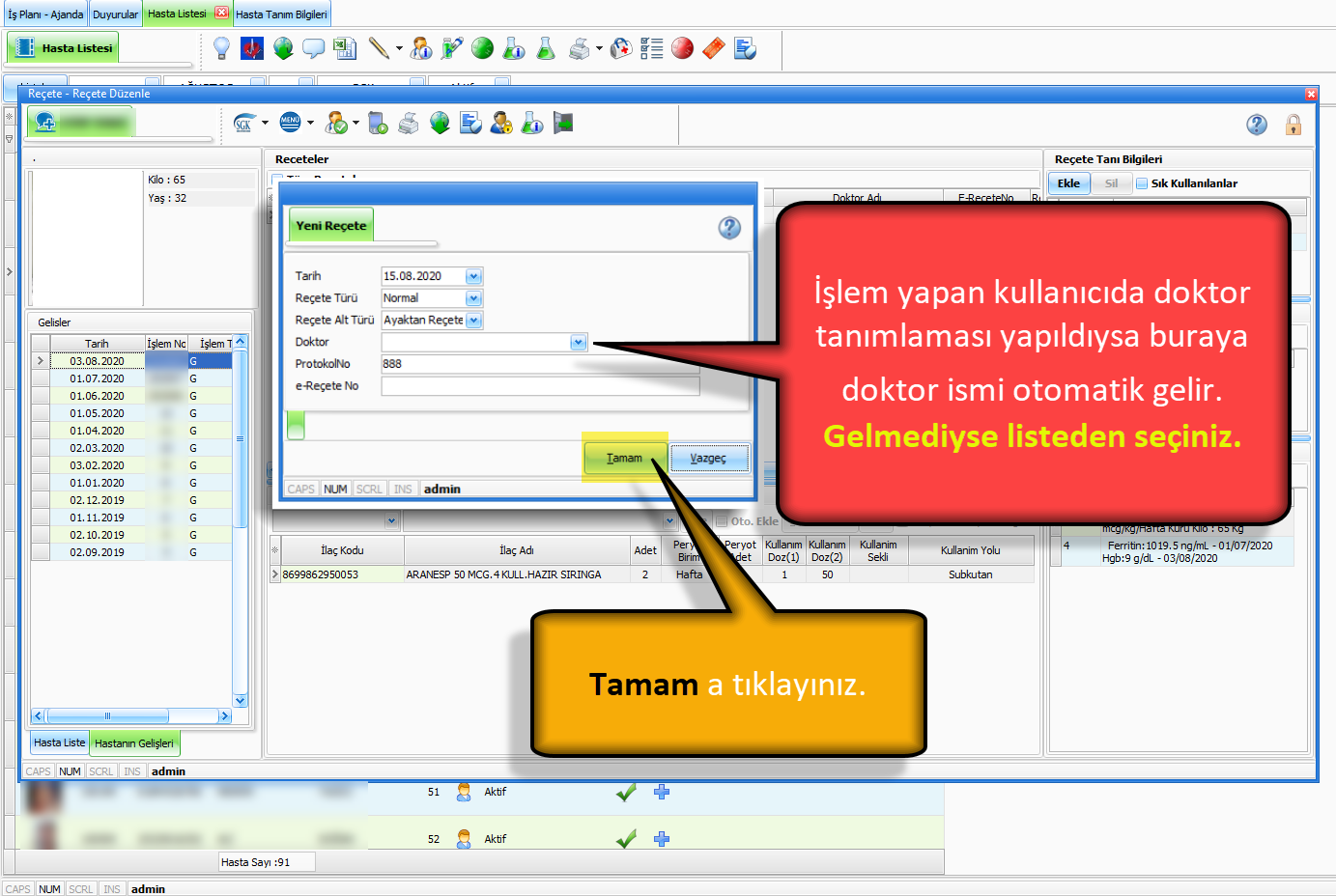Expand the pencil icon dropdown arrow

pos(399,48)
